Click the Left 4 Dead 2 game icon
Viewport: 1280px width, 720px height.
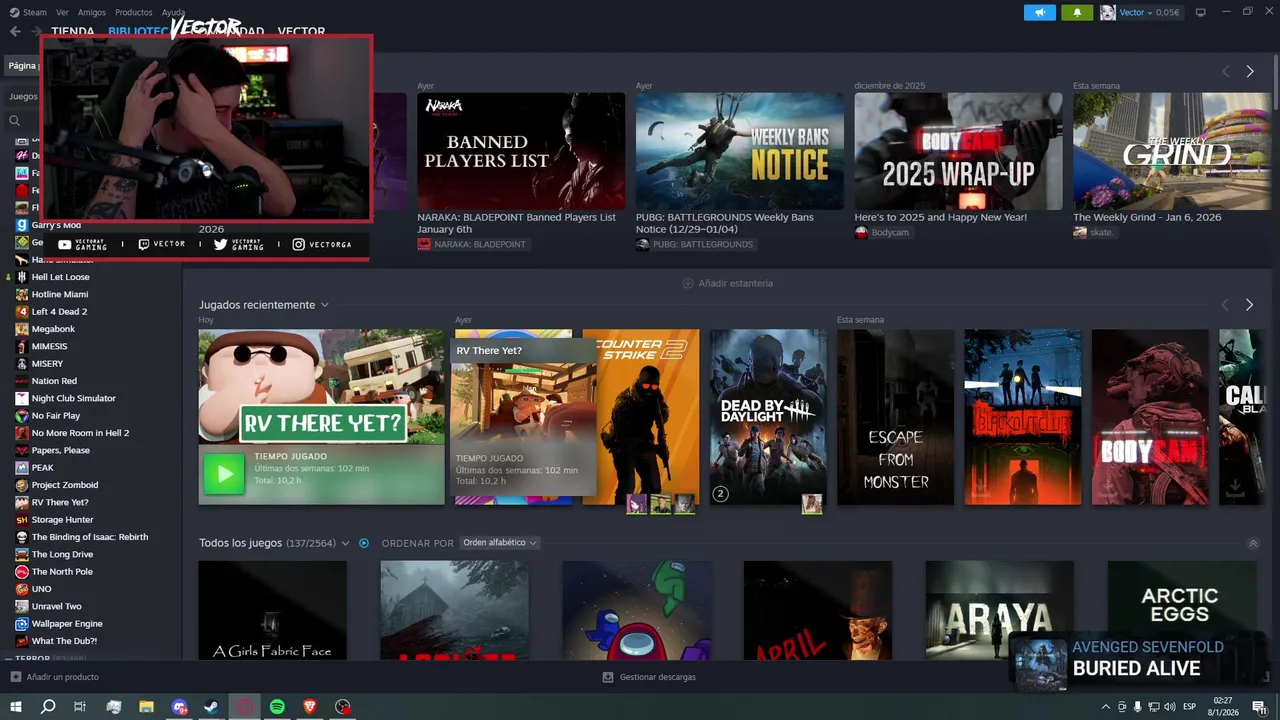(x=22, y=312)
